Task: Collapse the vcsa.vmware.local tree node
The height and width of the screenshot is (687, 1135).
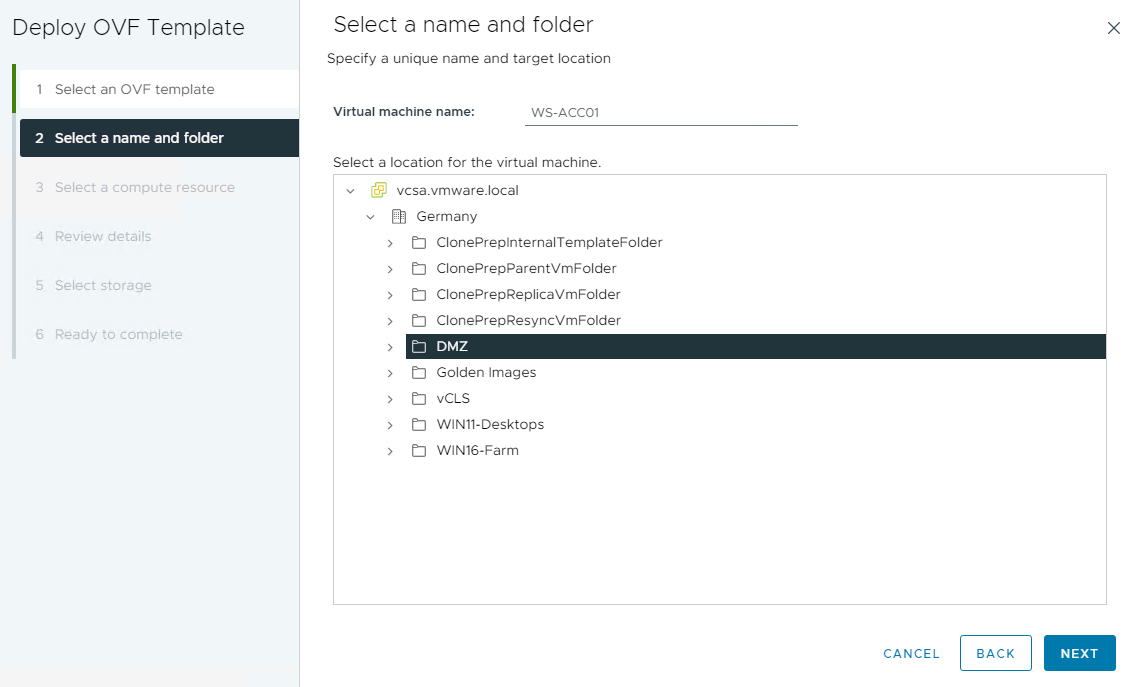Action: pos(351,190)
